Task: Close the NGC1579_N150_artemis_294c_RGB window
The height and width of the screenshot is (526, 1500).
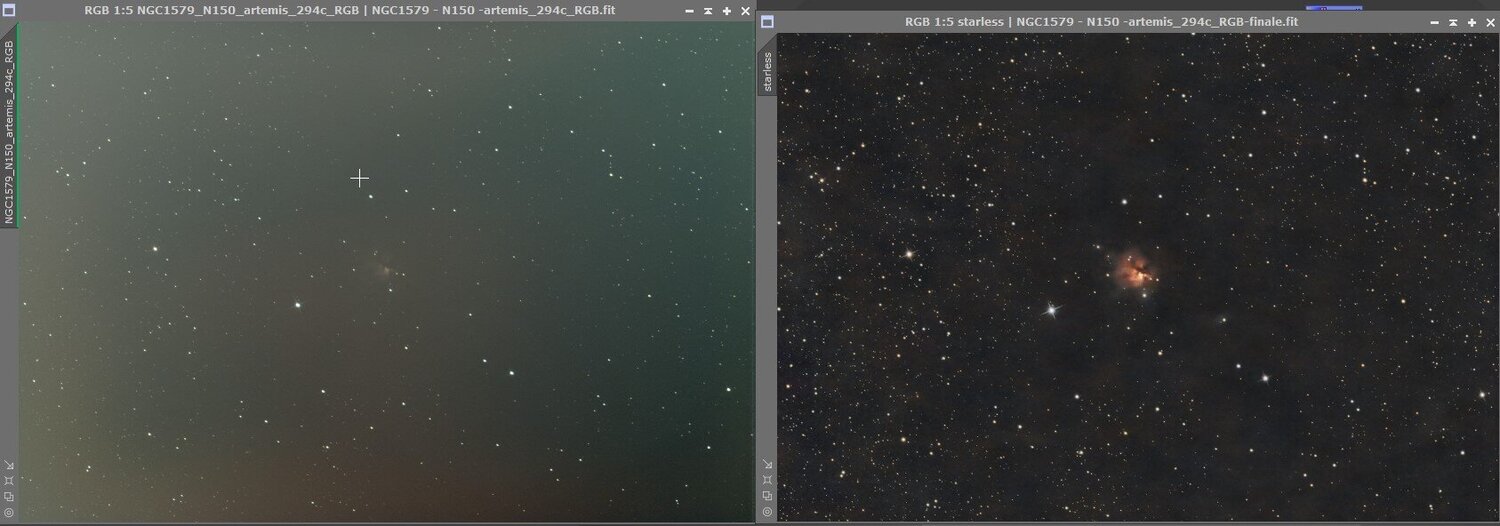Action: tap(745, 11)
